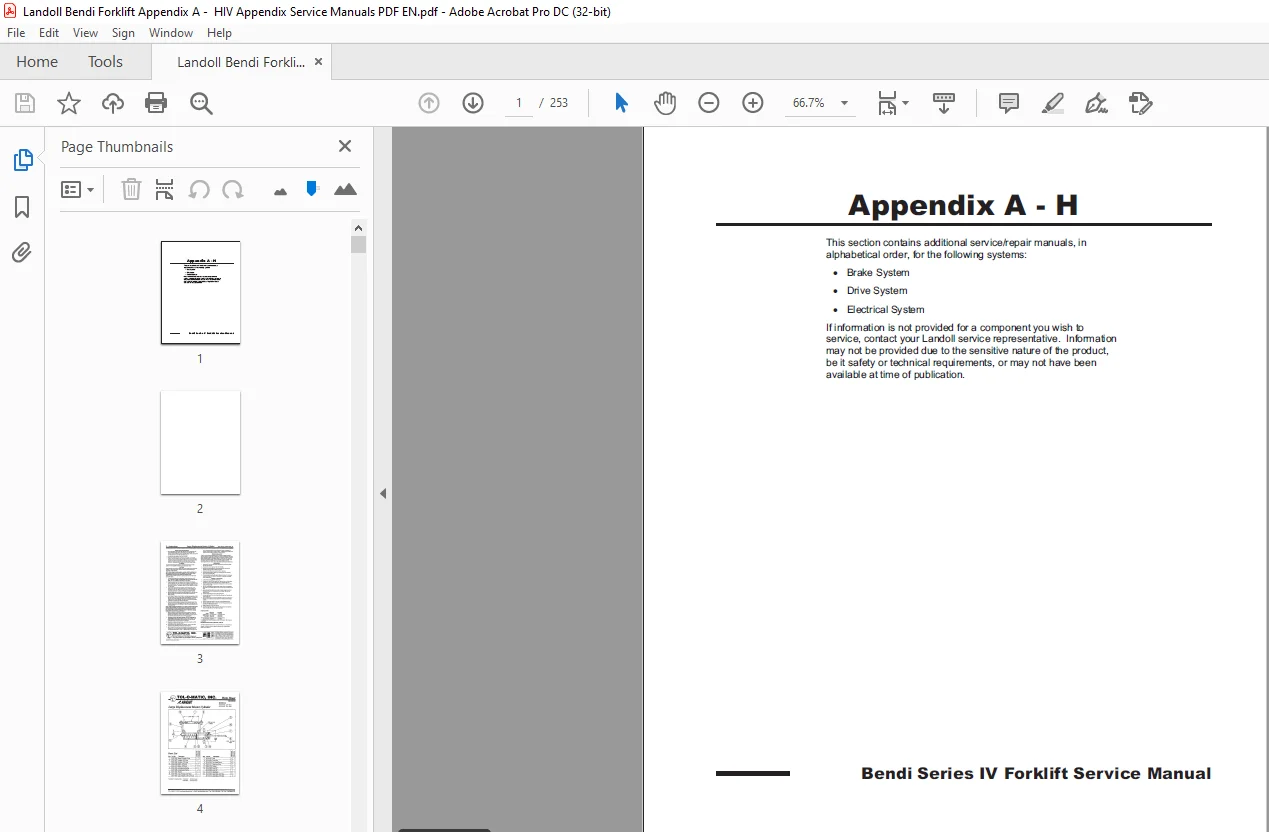Select page 1 thumbnail
The height and width of the screenshot is (832, 1269).
(x=200, y=292)
